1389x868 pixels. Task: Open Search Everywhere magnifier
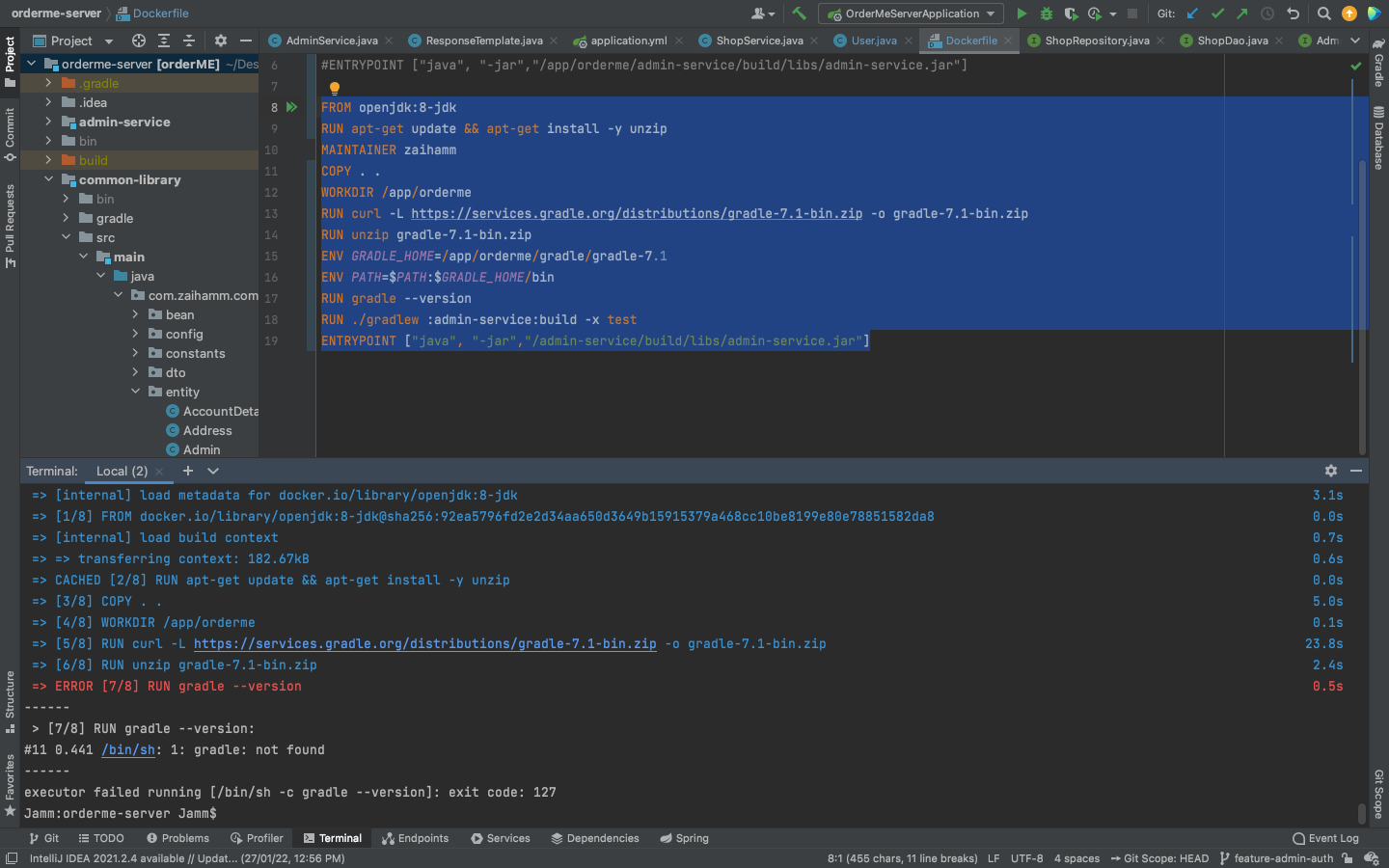pos(1324,14)
